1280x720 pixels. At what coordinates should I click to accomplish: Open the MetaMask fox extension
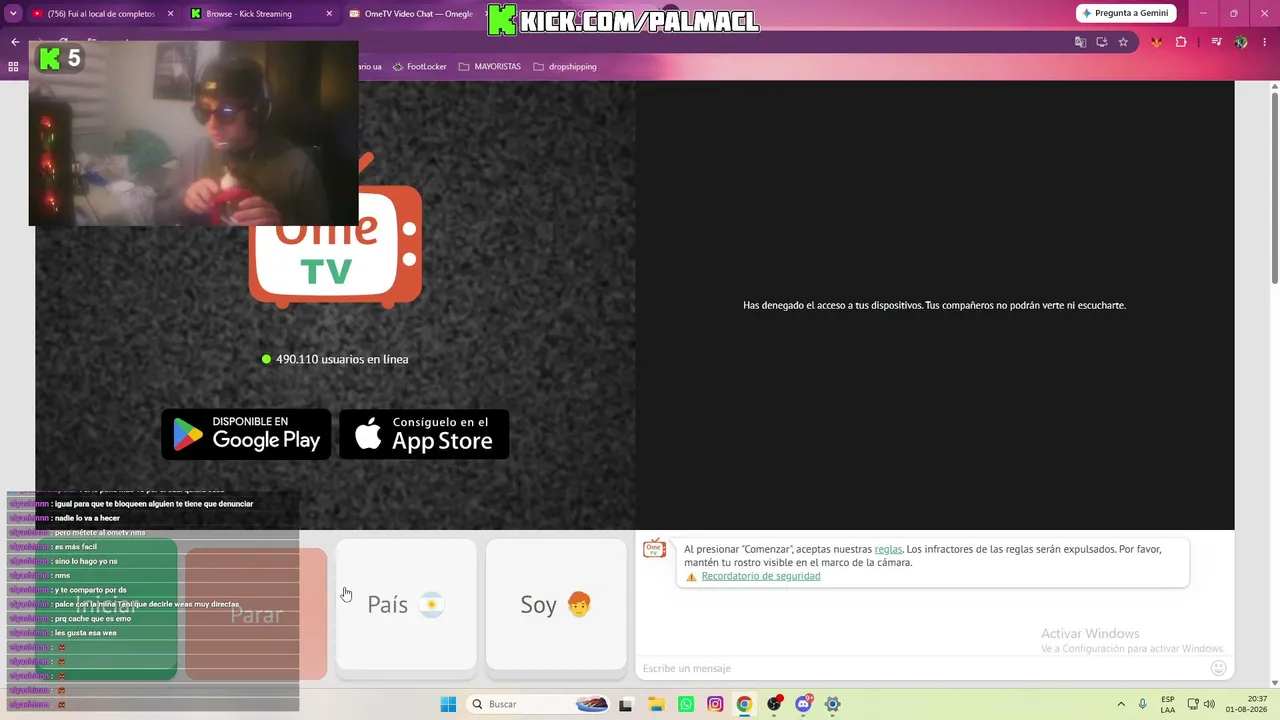1157,42
